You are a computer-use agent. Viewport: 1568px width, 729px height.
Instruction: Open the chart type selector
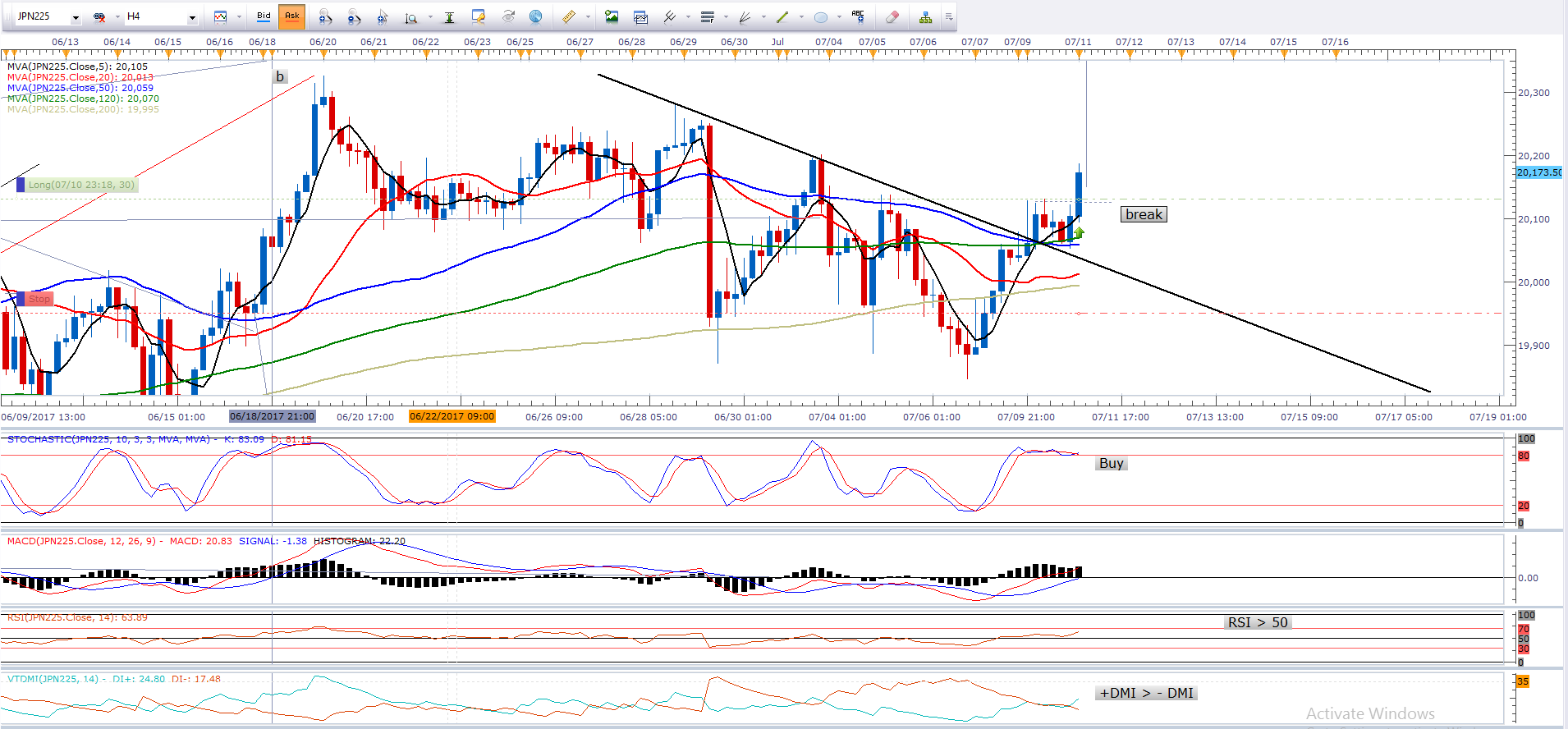(x=221, y=16)
